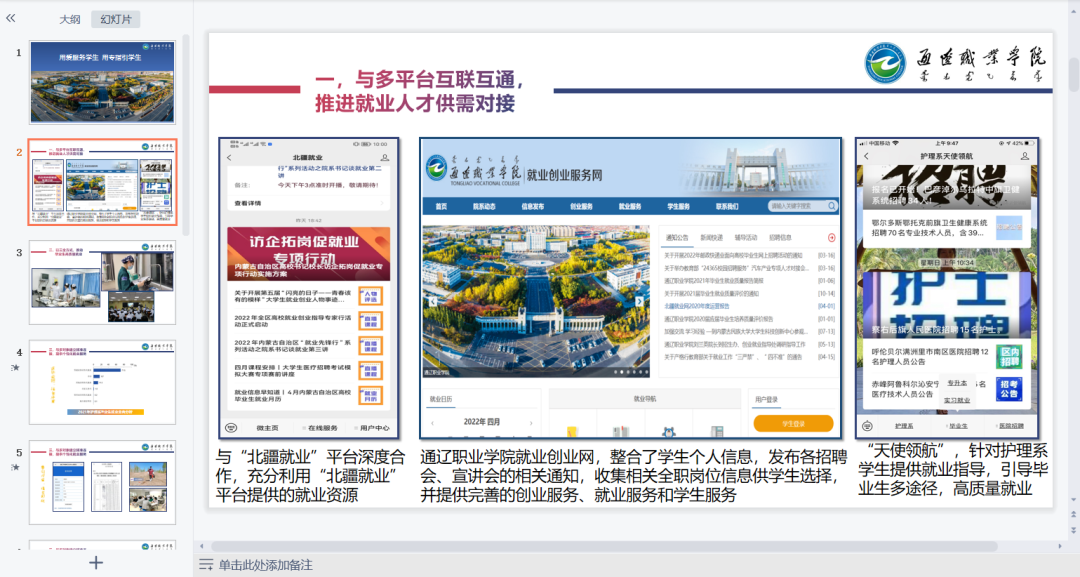Click the horizontal scrollbar right arrow
This screenshot has width=1080, height=577.
1059,546
